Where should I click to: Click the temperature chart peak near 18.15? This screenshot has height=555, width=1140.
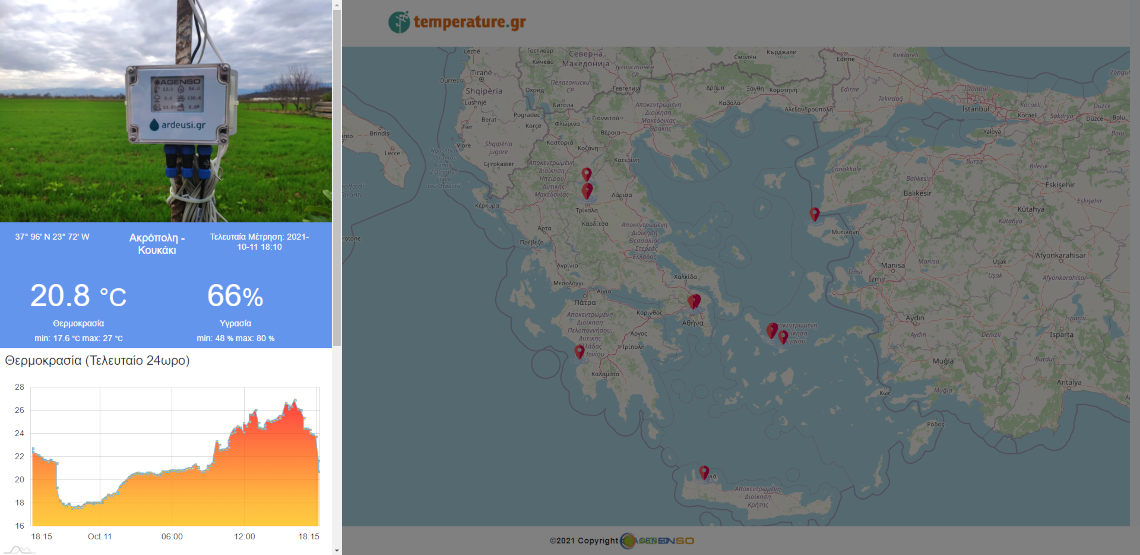coord(294,402)
